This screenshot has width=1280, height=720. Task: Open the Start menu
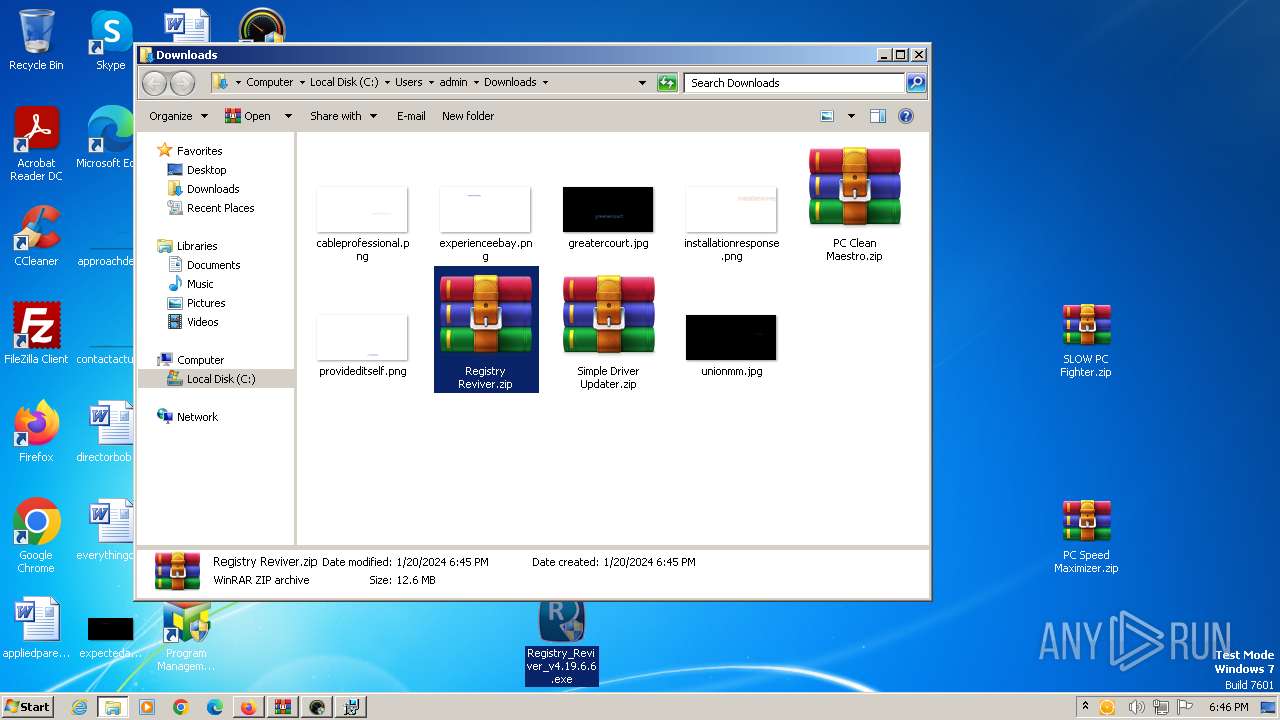[x=28, y=707]
